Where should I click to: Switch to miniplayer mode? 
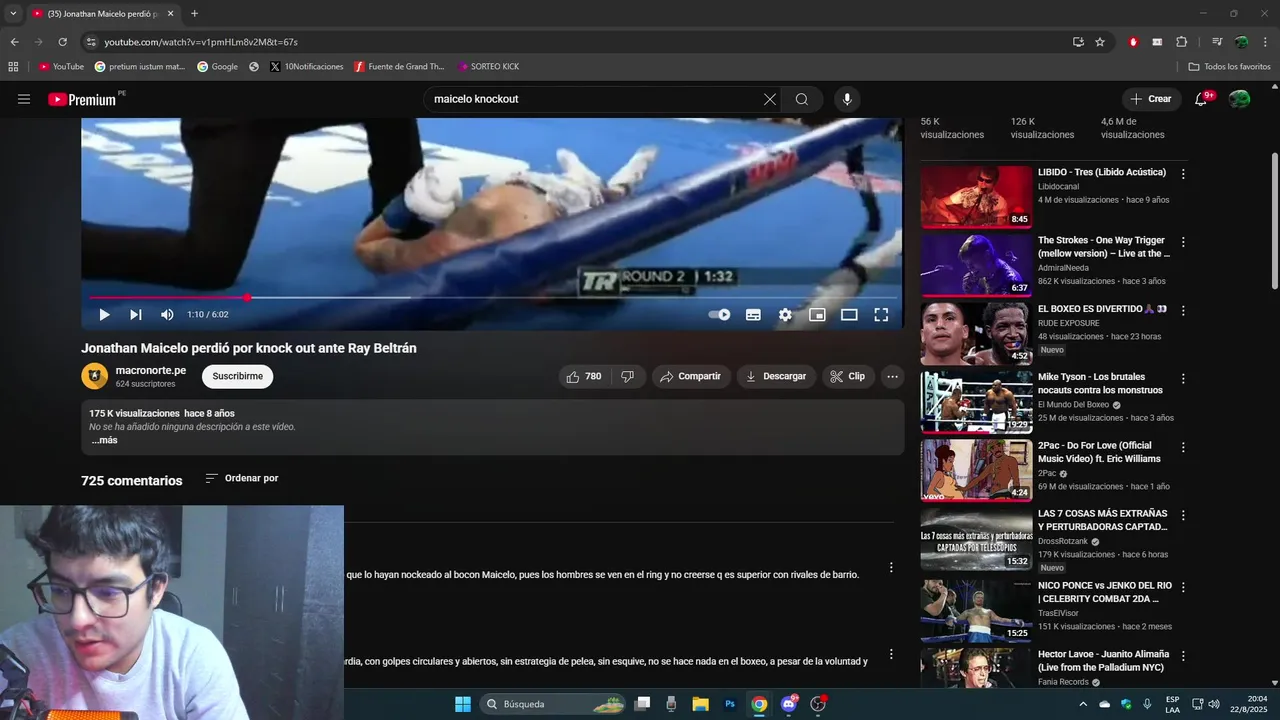pyautogui.click(x=817, y=314)
